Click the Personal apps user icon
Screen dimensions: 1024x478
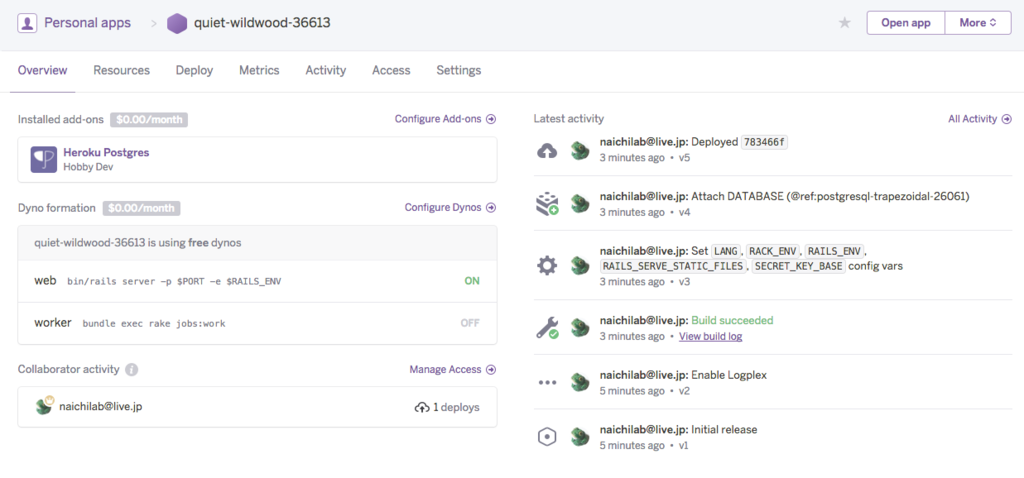tap(27, 23)
